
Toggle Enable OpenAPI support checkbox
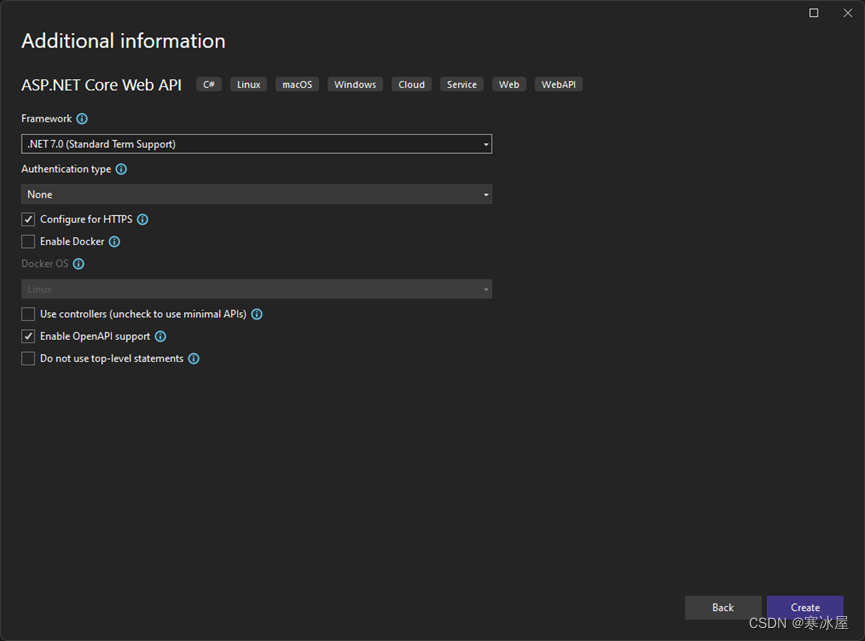28,336
